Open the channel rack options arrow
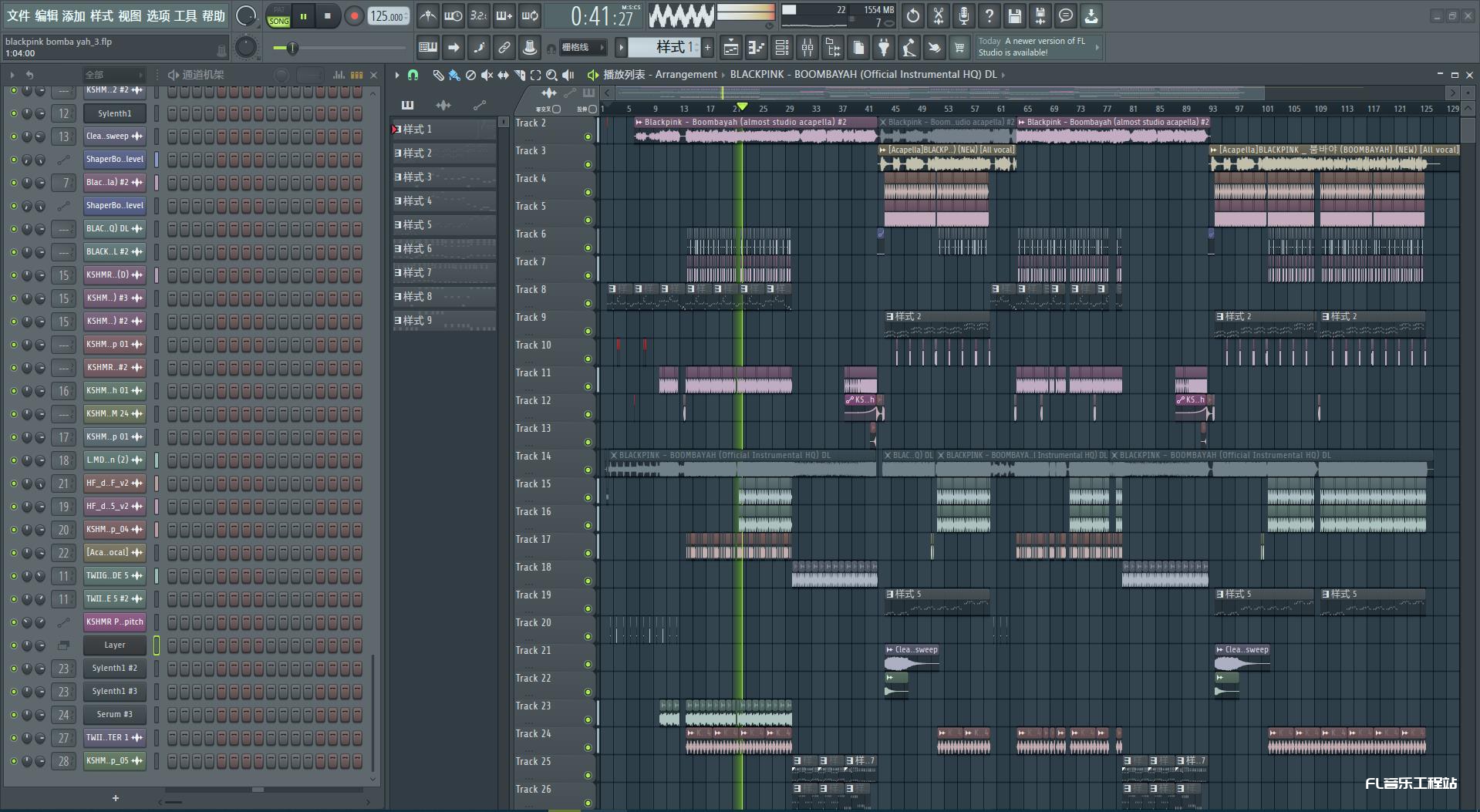Image resolution: width=1480 pixels, height=812 pixels. pos(12,75)
